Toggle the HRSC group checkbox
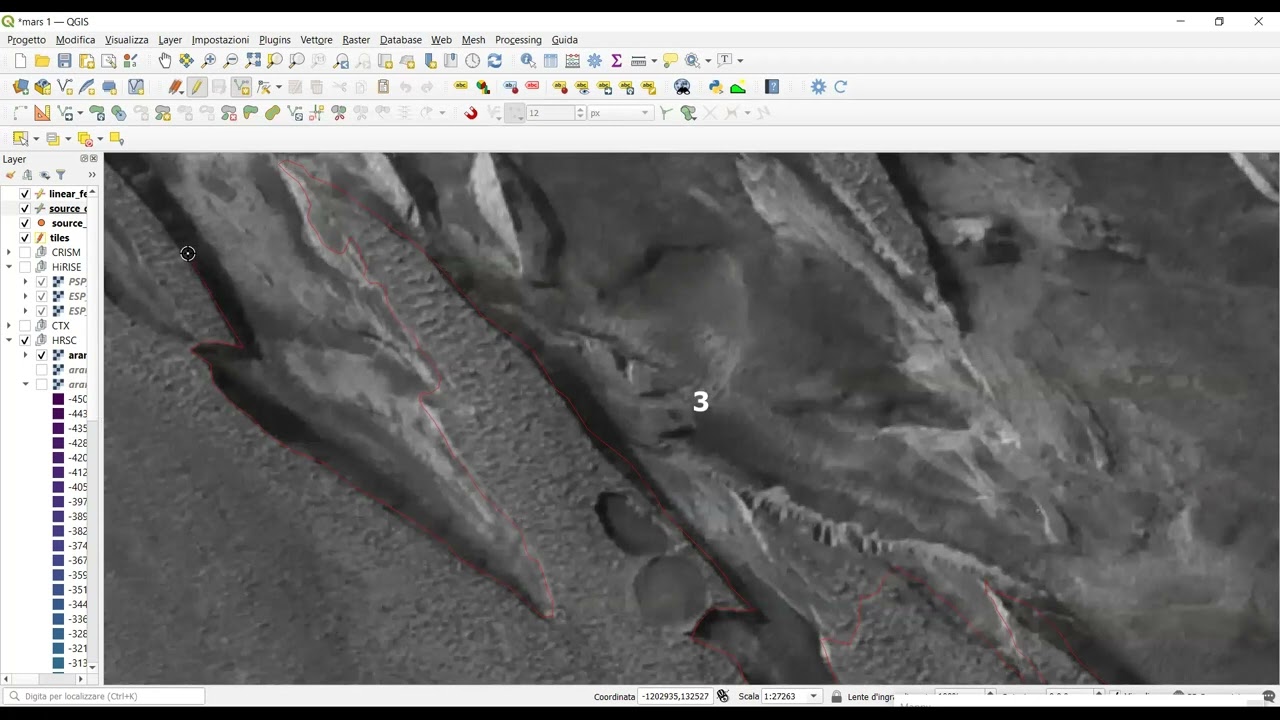 (25, 341)
